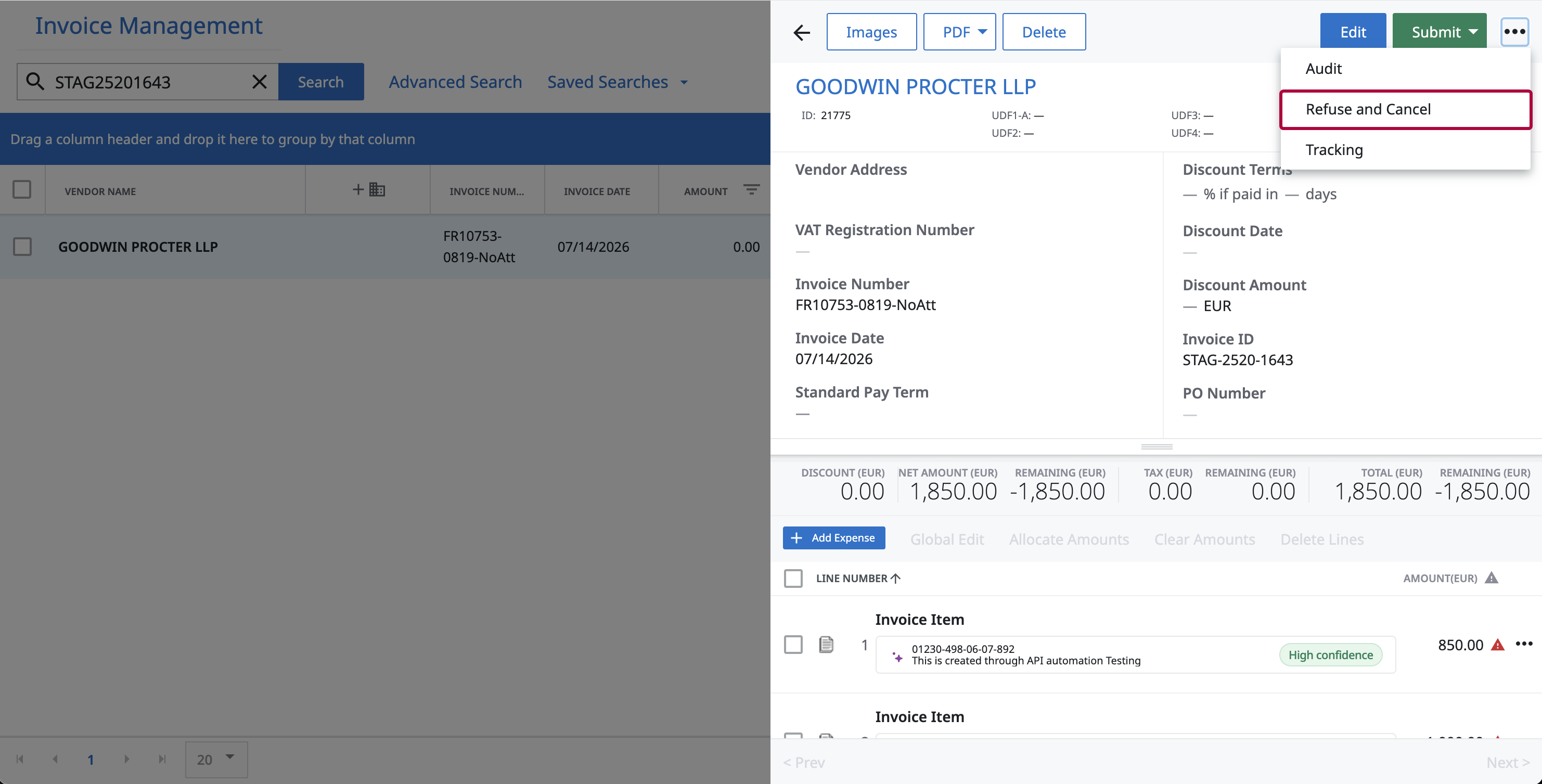Click the Net Amount value 1,850.00
Viewport: 1542px width, 784px height.
pos(953,491)
